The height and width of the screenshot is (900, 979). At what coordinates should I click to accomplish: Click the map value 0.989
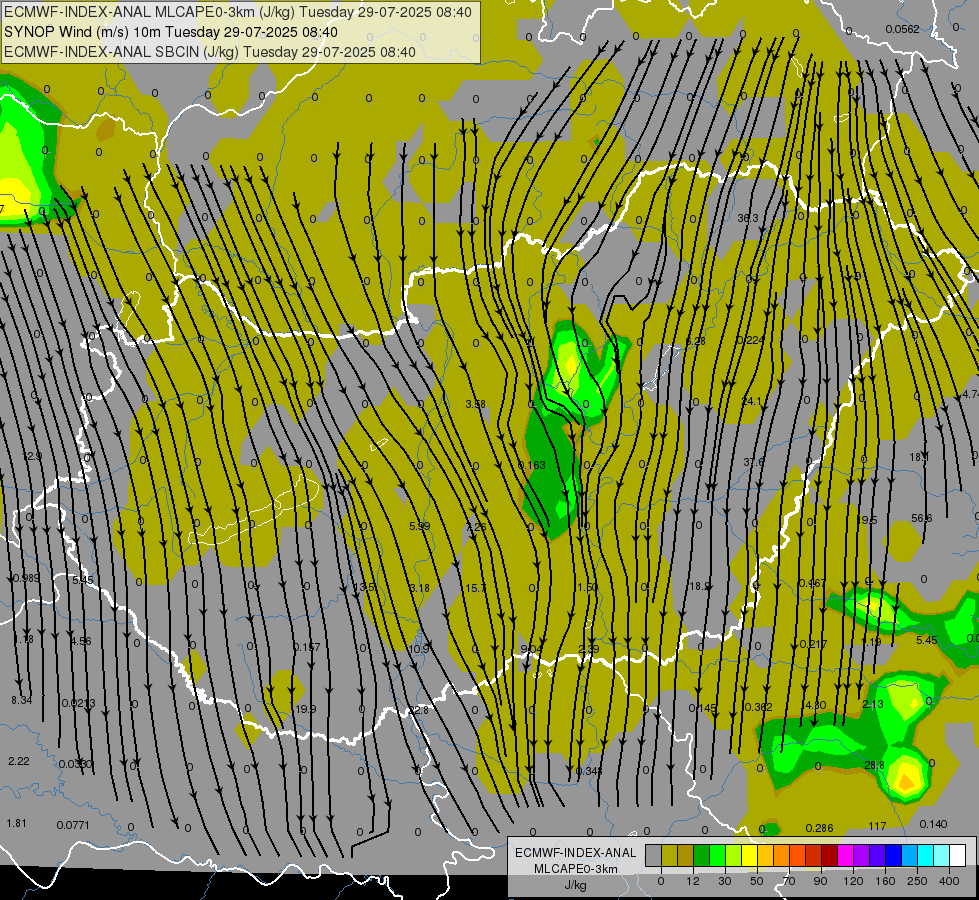click(26, 578)
